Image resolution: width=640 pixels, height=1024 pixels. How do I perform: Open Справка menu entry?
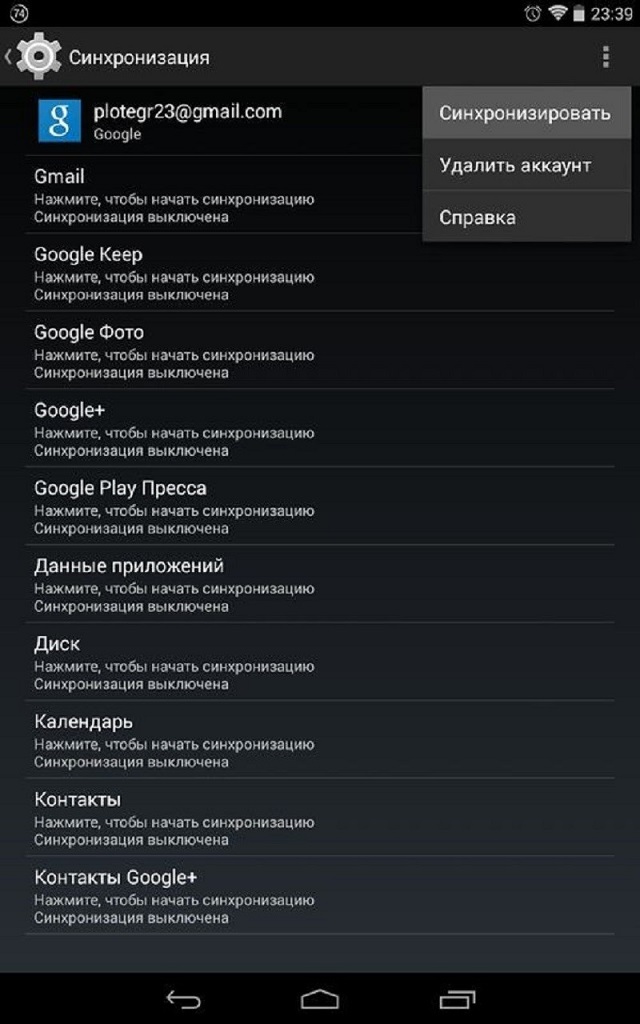tap(526, 217)
